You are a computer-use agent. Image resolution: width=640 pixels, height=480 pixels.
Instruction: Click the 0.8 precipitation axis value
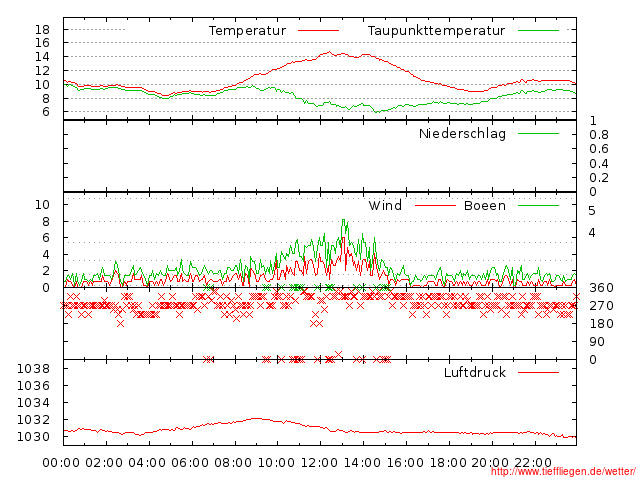tap(599, 135)
